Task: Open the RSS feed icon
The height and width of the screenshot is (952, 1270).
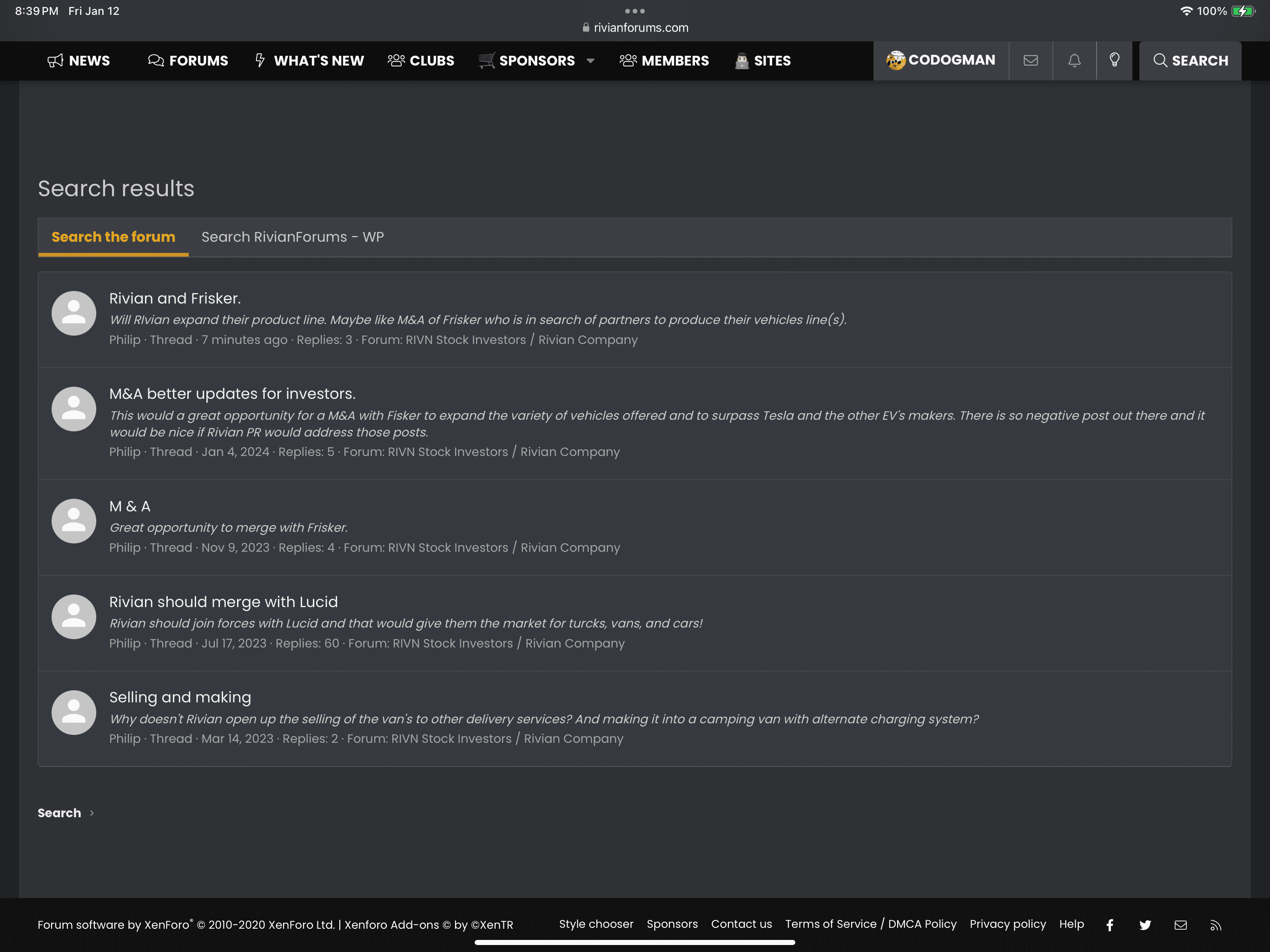Action: point(1216,925)
